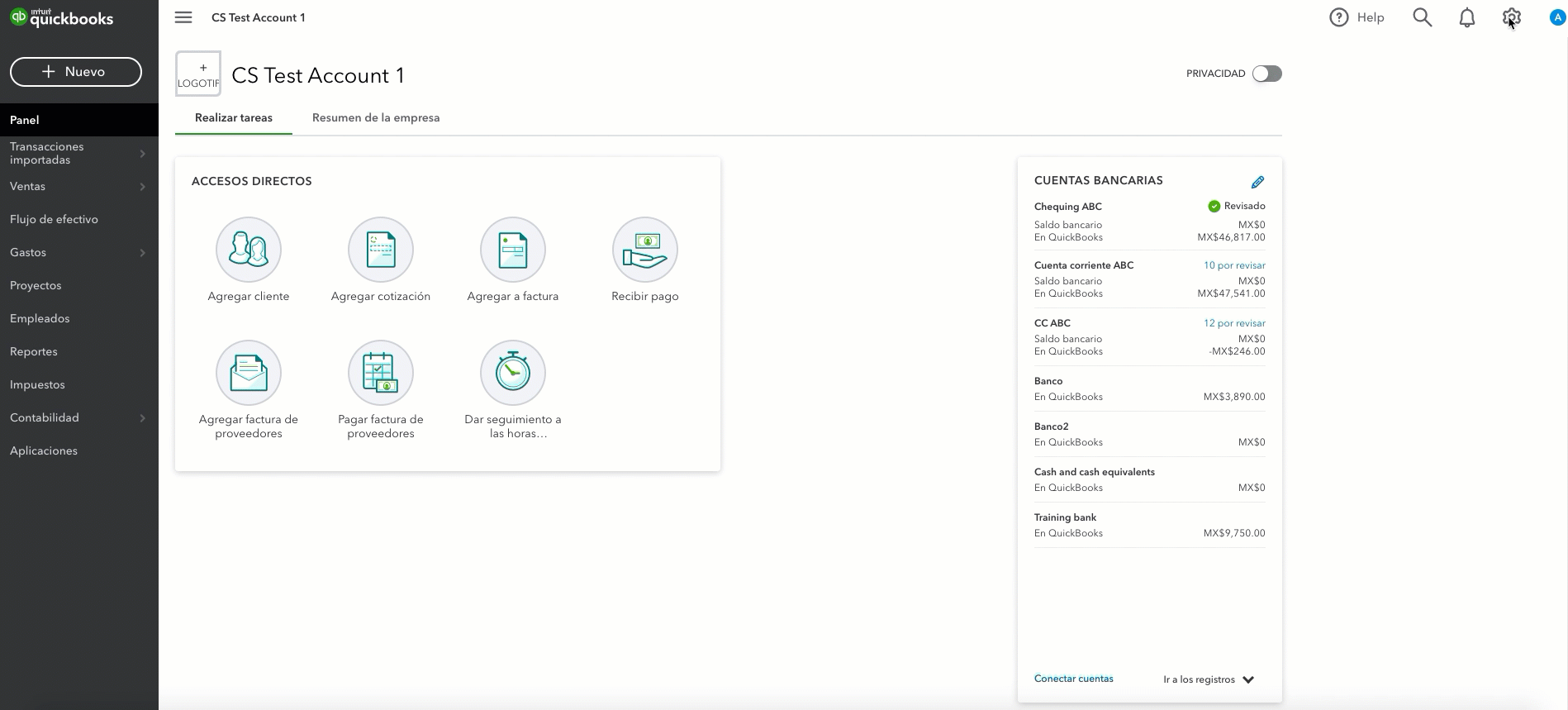Open the CC ABC account
Image resolution: width=1568 pixels, height=710 pixels.
(x=1052, y=323)
